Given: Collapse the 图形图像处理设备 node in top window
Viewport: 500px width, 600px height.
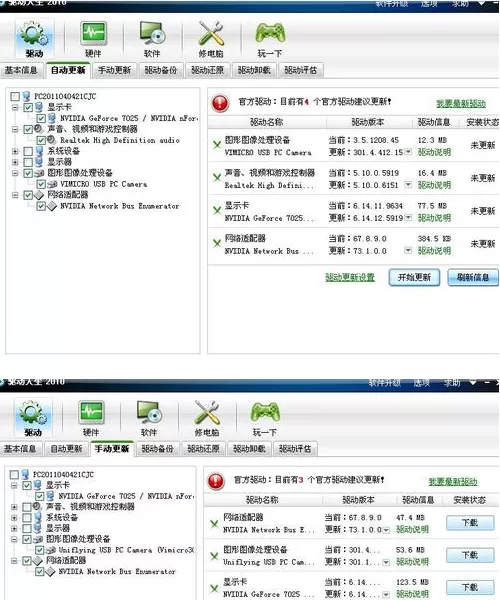Looking at the screenshot, I should click(15, 173).
